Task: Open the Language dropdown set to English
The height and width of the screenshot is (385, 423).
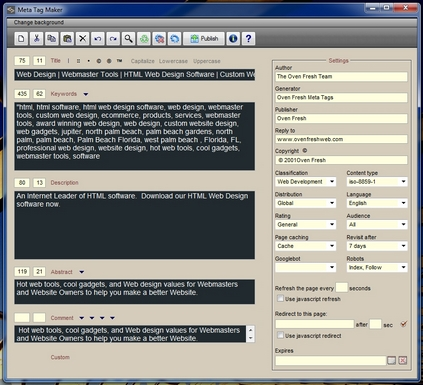Action: point(377,203)
